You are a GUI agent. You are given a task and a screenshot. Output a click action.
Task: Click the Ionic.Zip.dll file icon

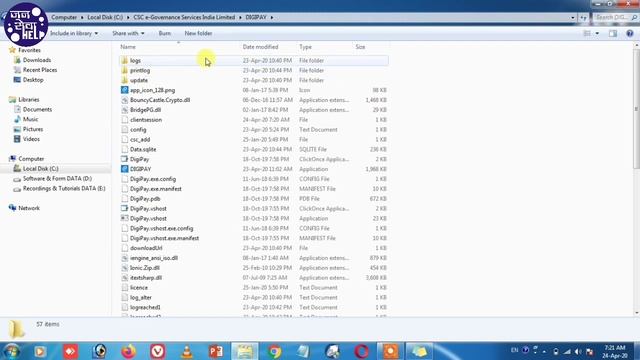[x=124, y=268]
